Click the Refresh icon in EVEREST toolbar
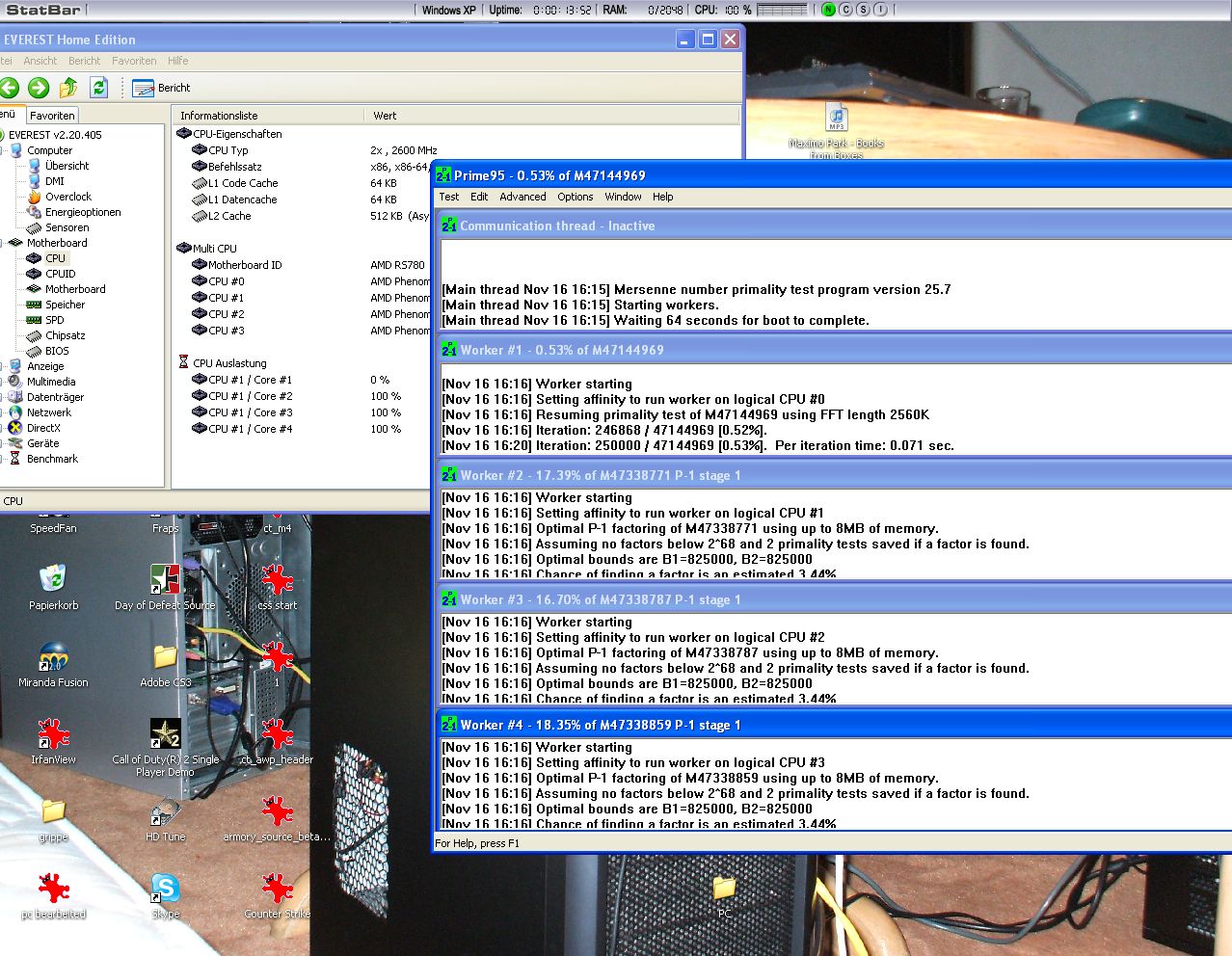 click(x=98, y=88)
